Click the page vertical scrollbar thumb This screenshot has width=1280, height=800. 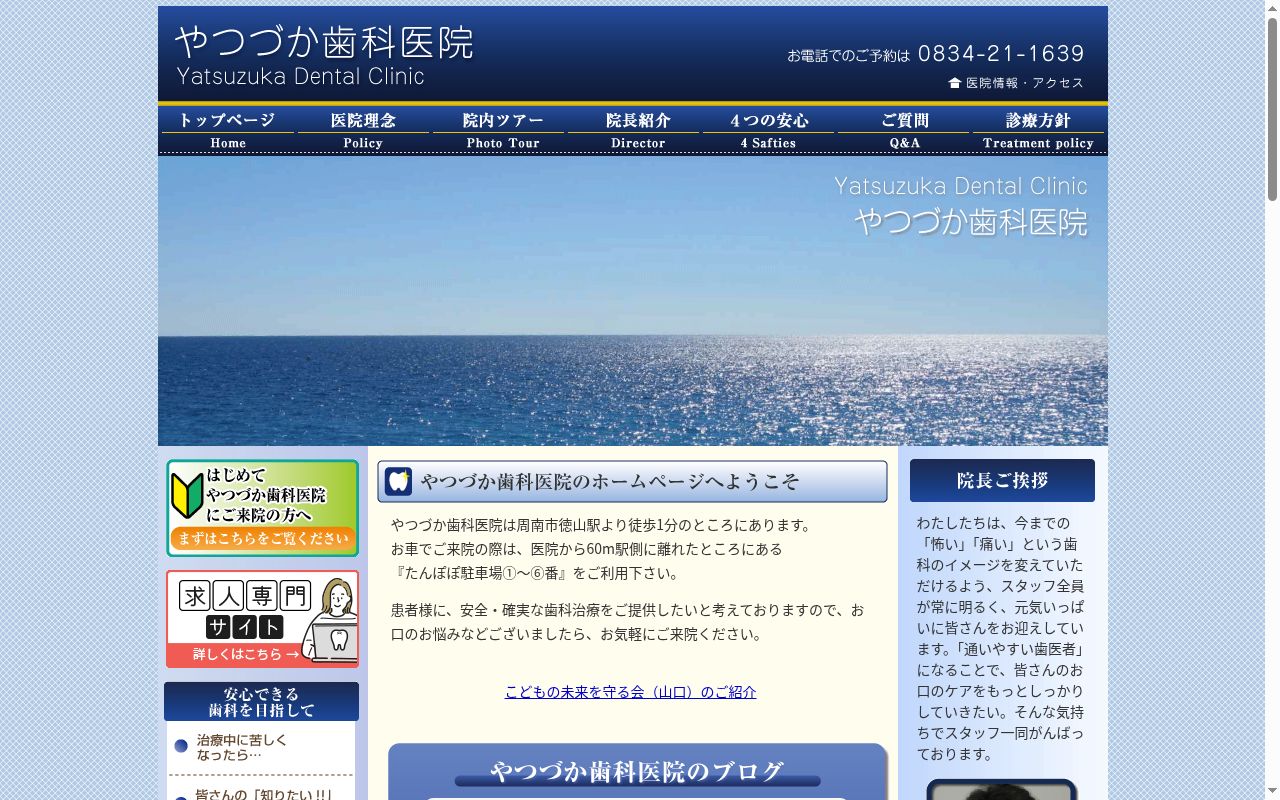[1272, 108]
